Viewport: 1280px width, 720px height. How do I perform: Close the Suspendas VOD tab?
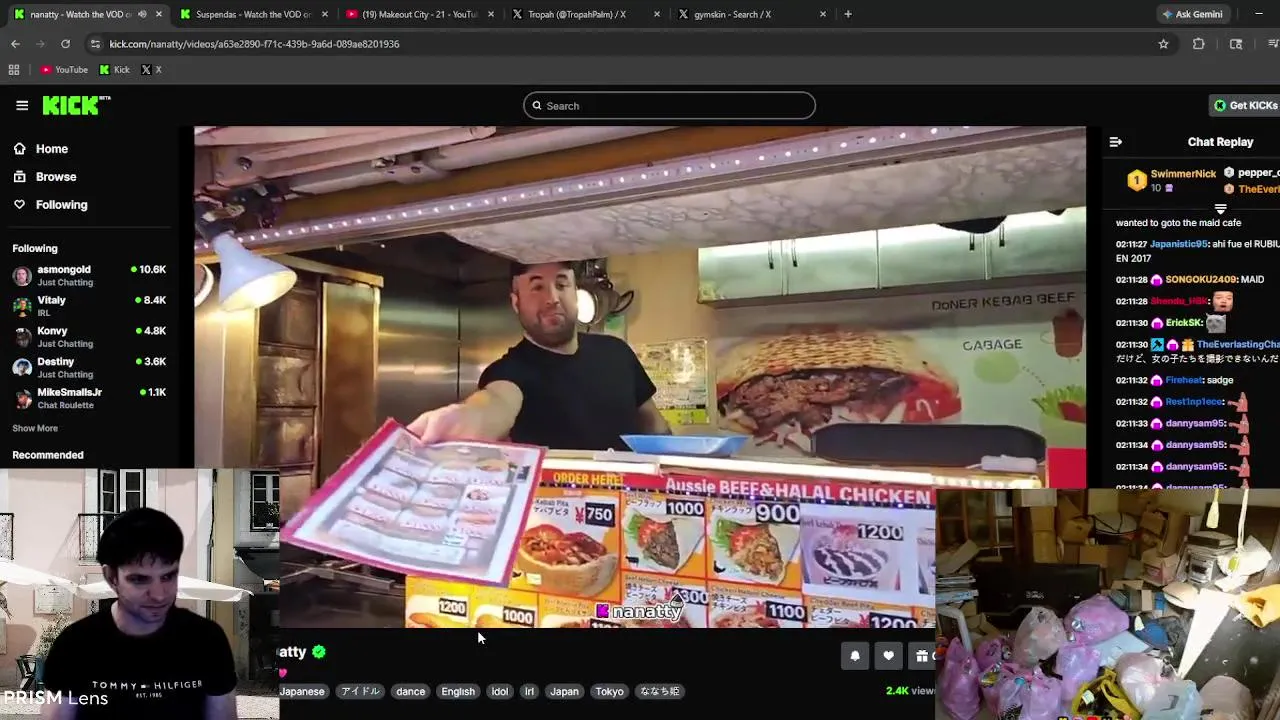pyautogui.click(x=324, y=14)
